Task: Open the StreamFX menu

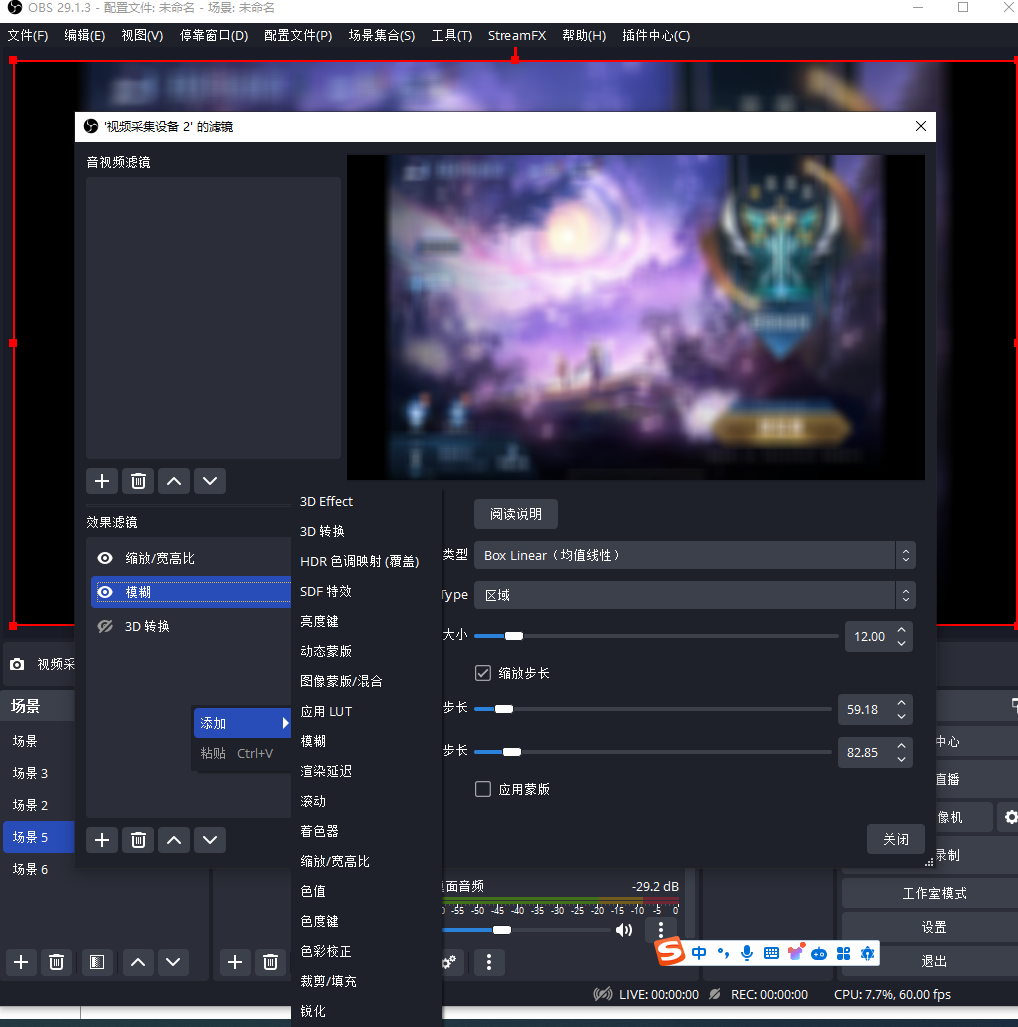Action: (x=516, y=36)
